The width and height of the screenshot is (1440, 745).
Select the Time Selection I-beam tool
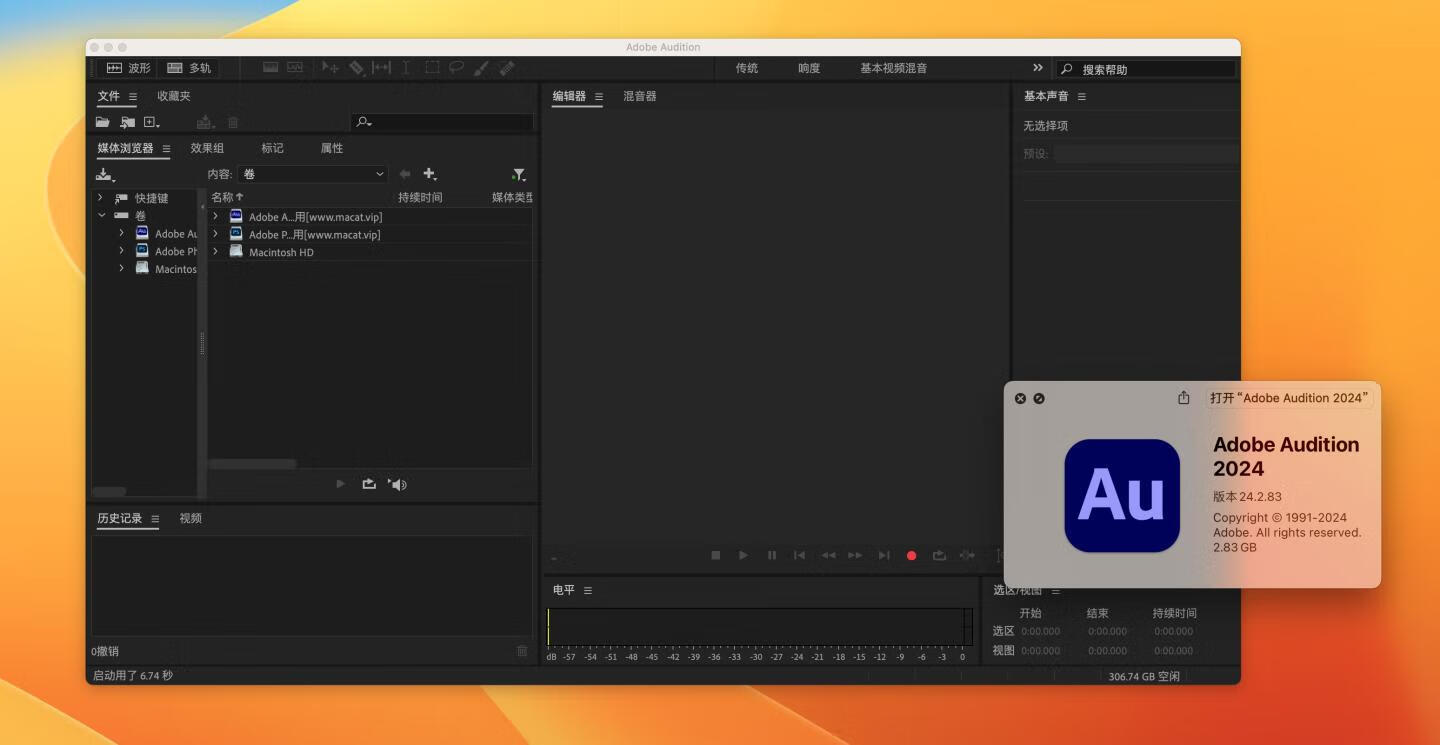pos(406,68)
